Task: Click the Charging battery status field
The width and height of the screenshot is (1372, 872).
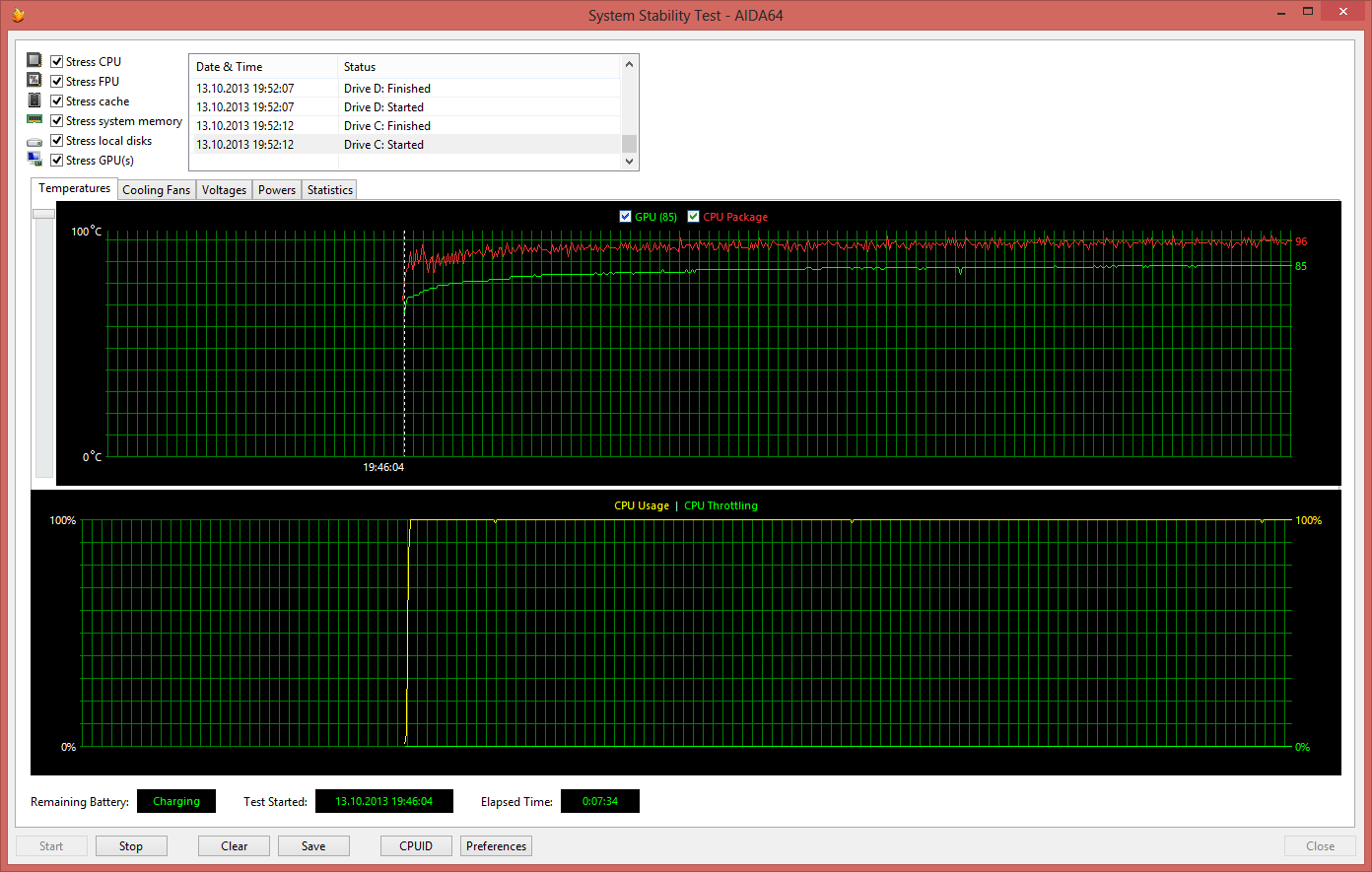Action: pyautogui.click(x=176, y=801)
